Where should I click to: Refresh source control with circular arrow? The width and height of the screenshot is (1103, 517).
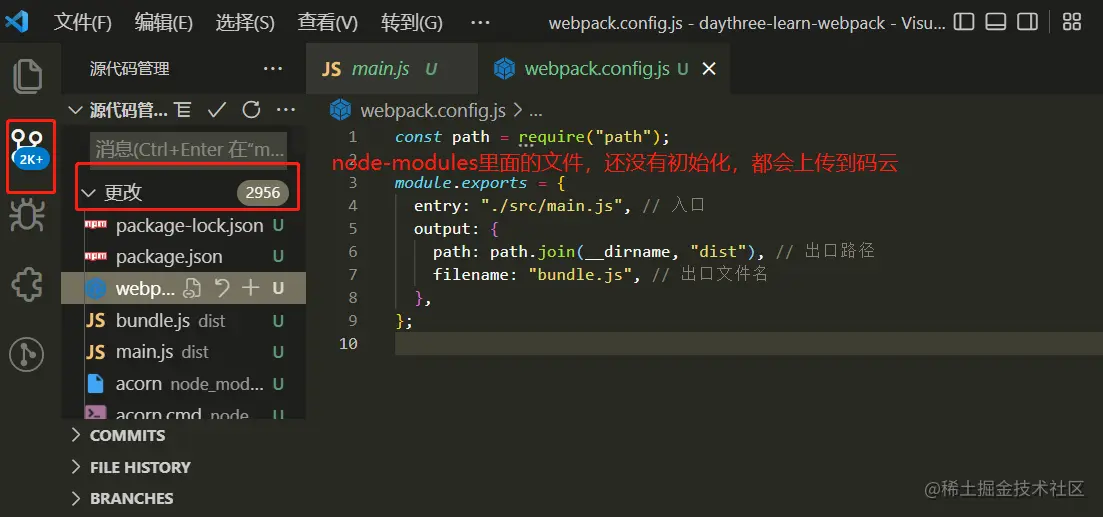tap(251, 110)
